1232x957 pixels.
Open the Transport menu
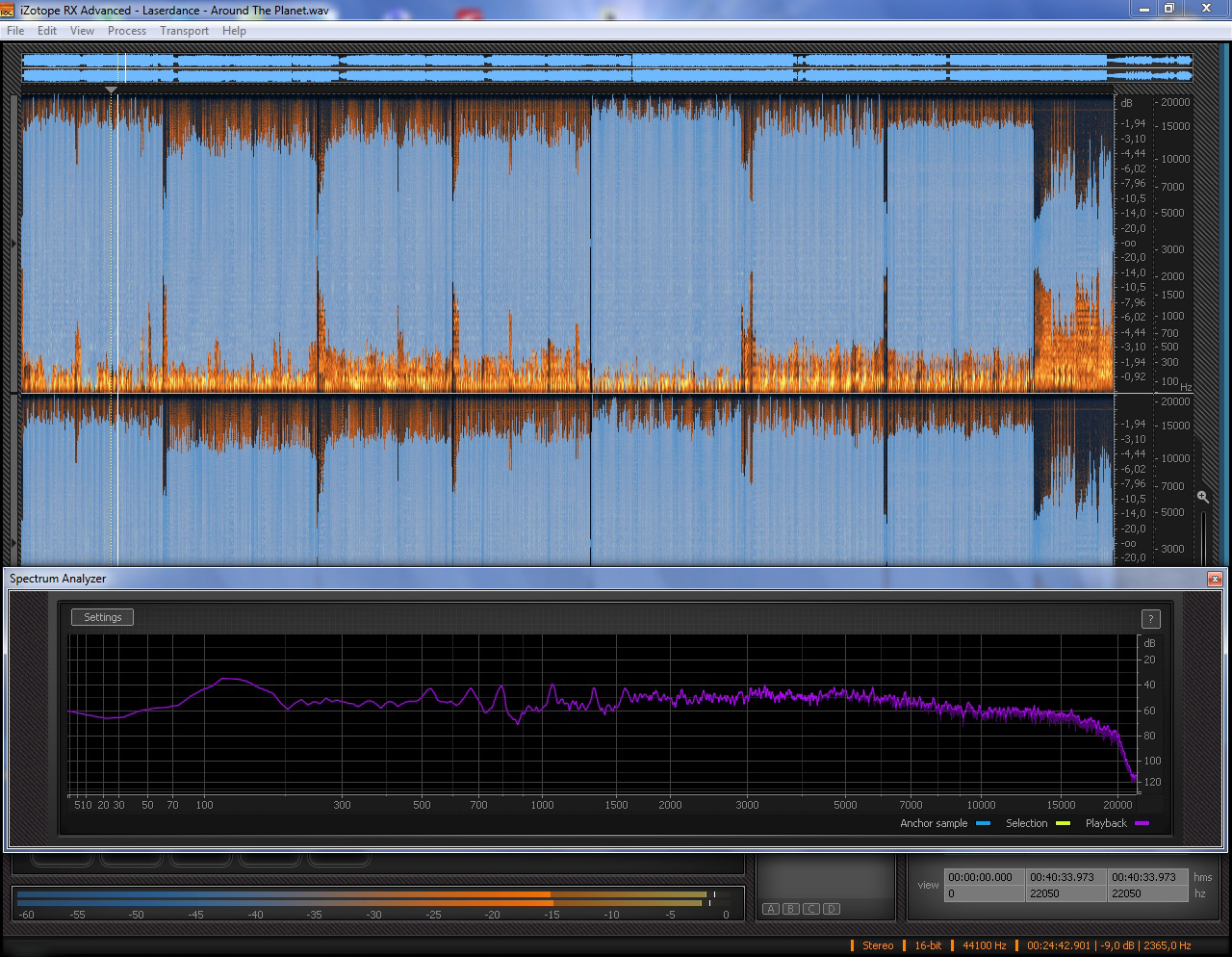[x=184, y=31]
